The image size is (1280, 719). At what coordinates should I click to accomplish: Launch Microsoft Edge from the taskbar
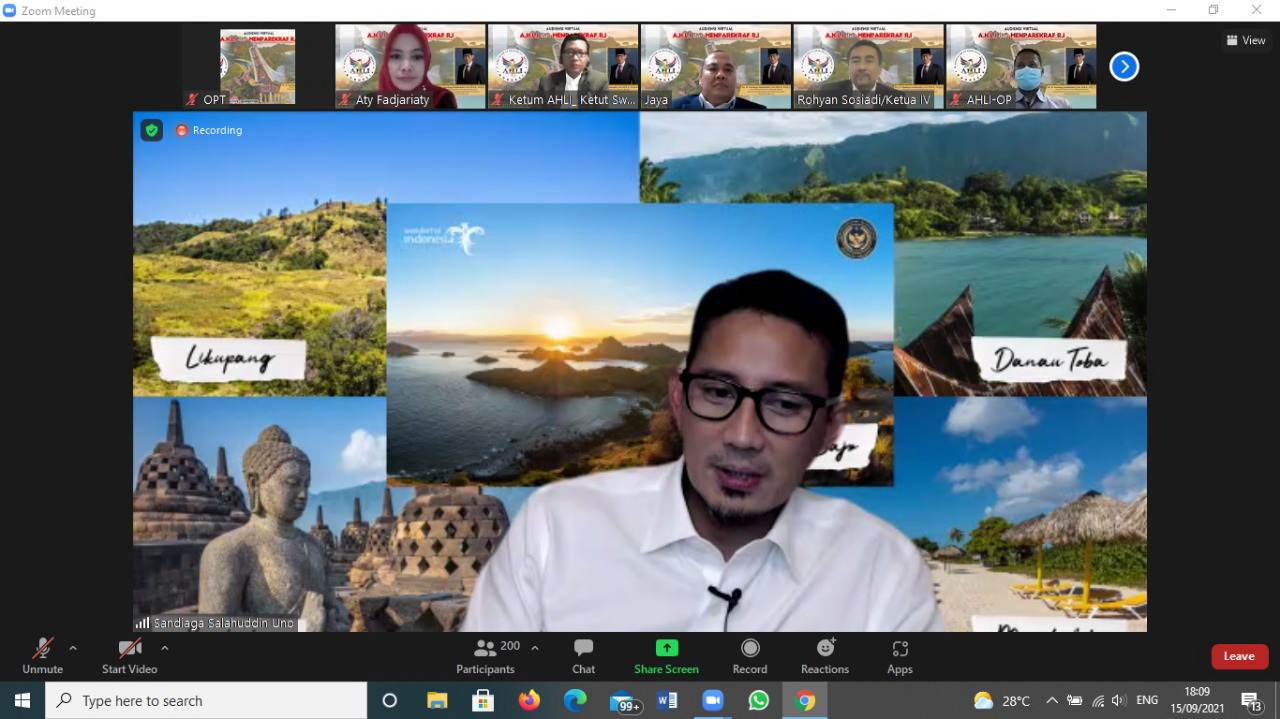pos(575,701)
